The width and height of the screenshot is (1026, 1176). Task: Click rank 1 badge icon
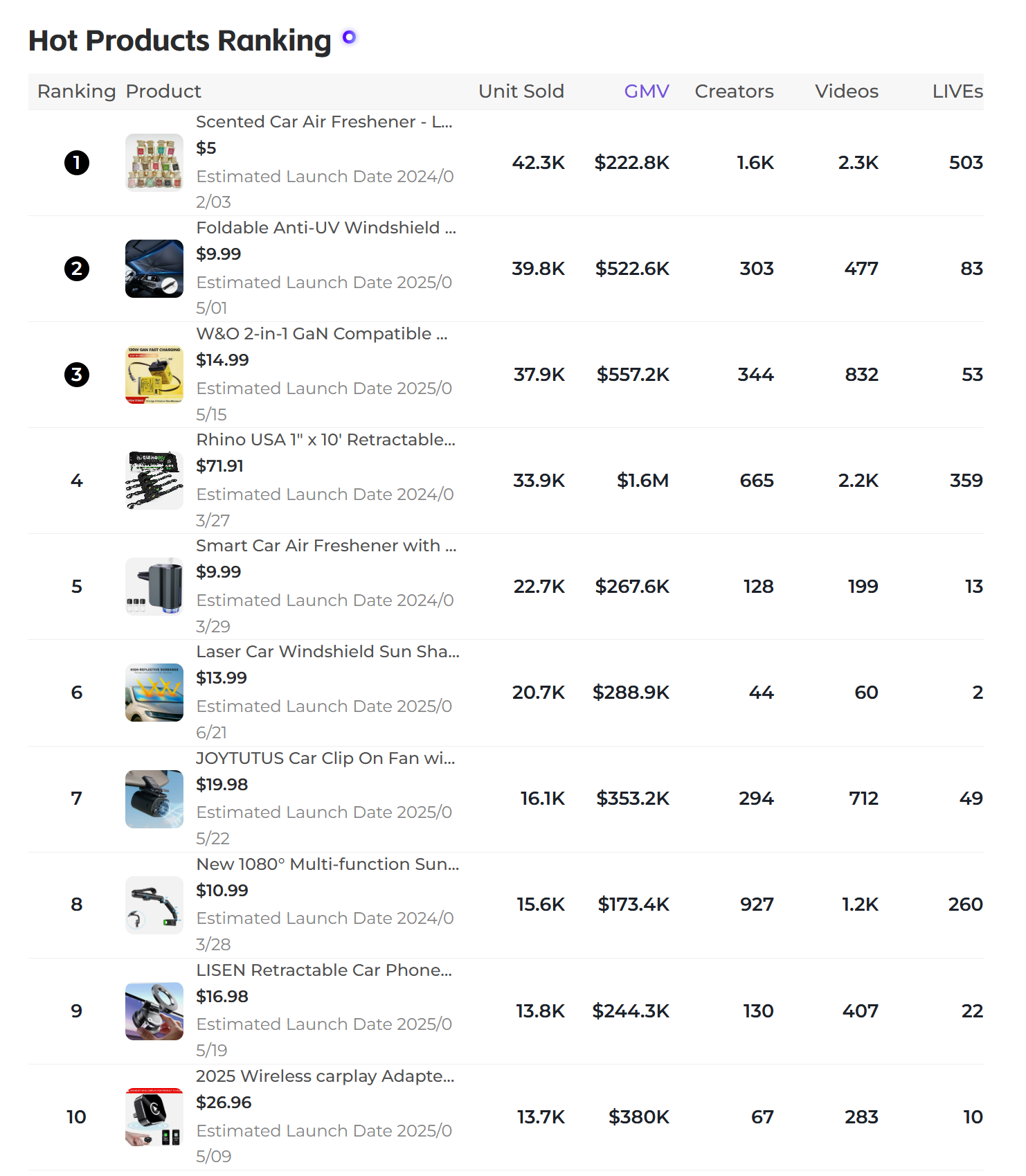tap(77, 163)
